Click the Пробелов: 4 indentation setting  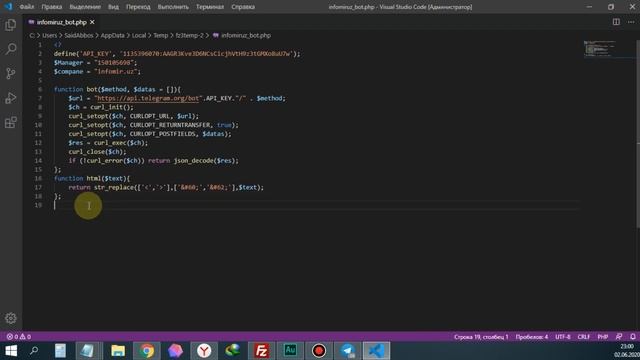(532, 337)
